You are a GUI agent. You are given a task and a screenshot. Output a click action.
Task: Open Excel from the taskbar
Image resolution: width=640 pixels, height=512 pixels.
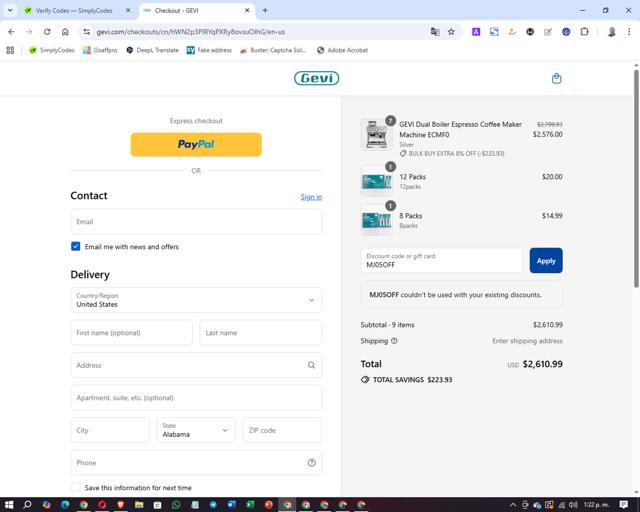(250, 505)
